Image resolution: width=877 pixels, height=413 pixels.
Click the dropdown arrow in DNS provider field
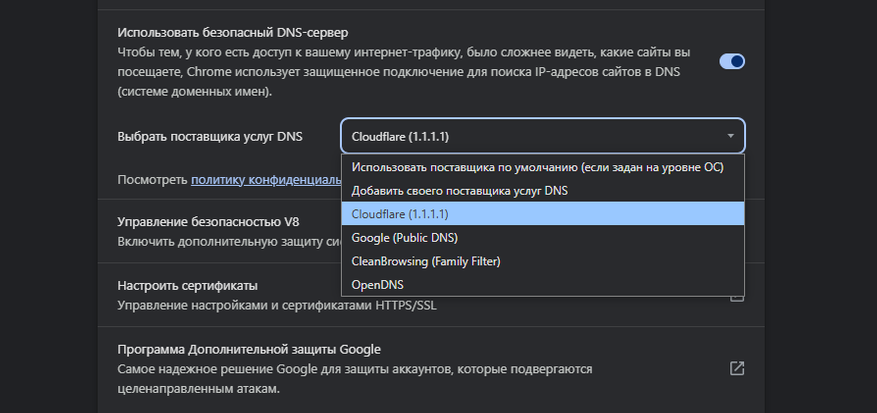point(730,136)
